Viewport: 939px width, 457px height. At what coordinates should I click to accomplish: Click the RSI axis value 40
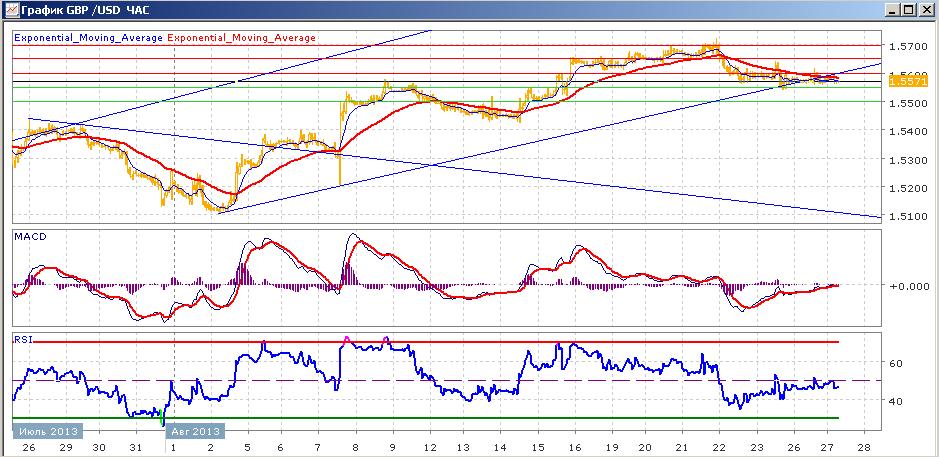[x=896, y=401]
